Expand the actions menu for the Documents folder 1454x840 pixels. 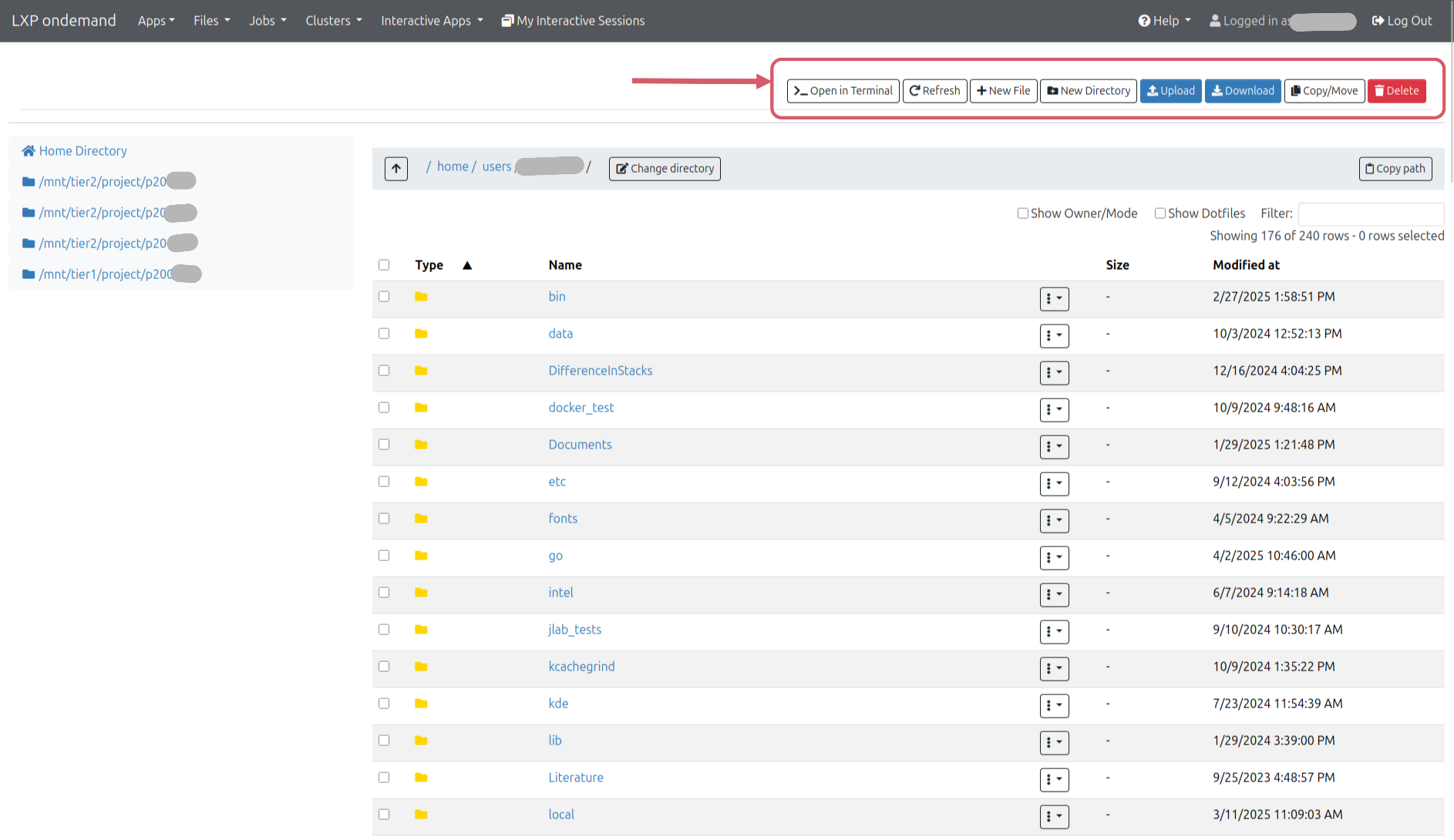[1054, 446]
